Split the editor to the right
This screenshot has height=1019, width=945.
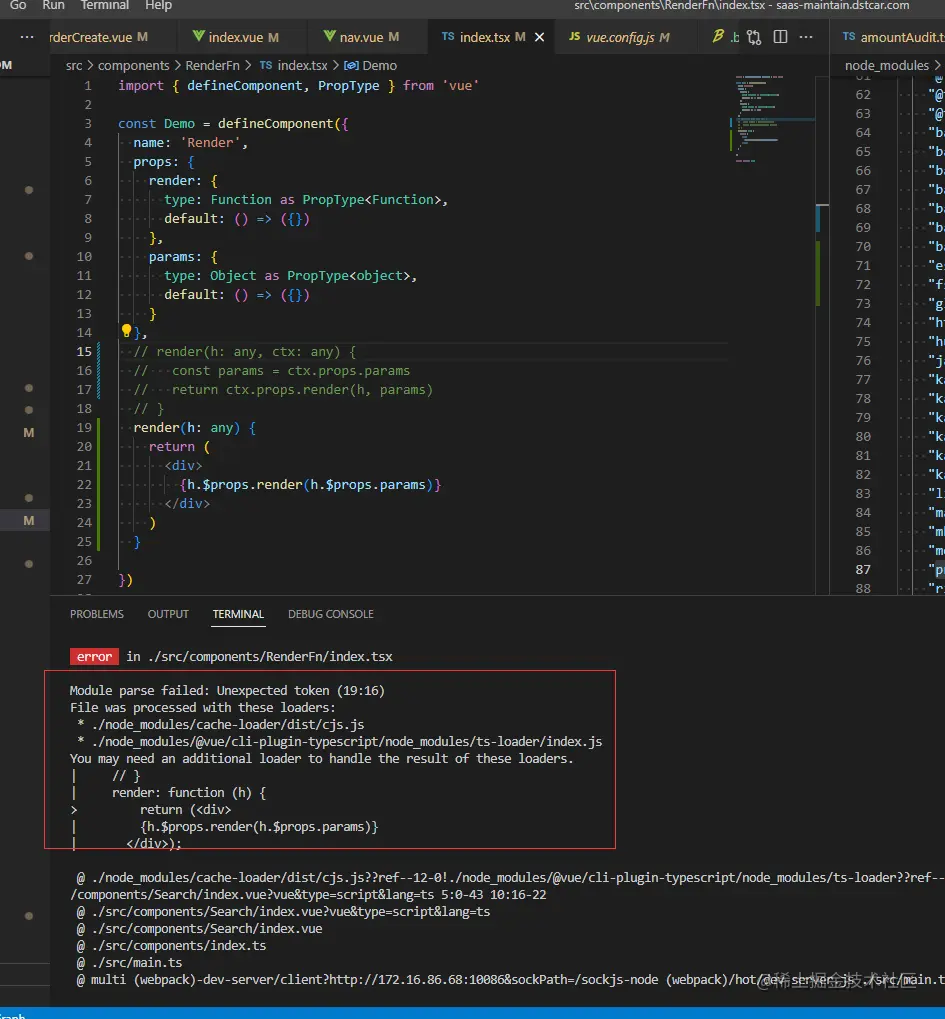pos(781,37)
